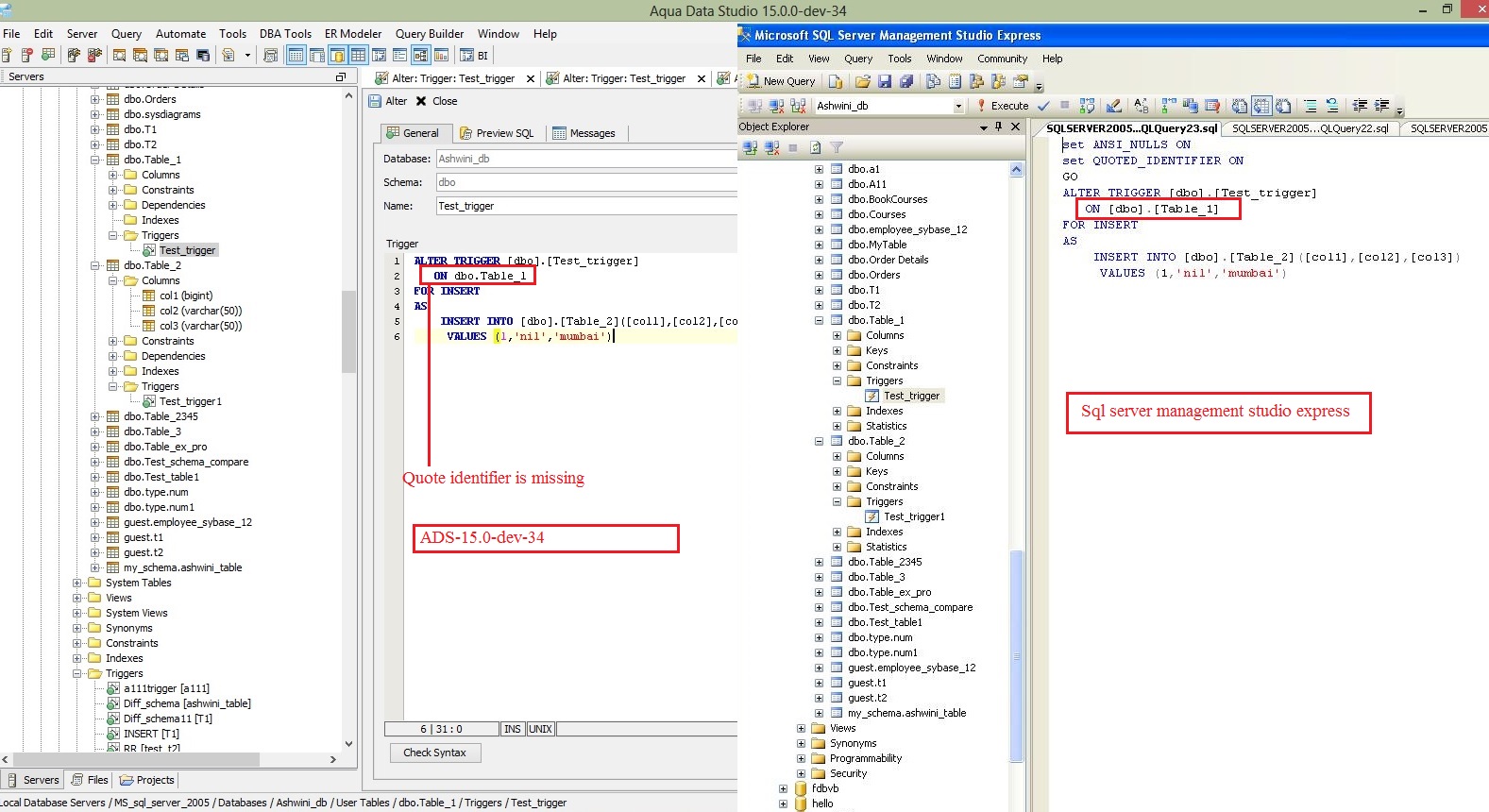Click Disconnect icon in Object Explorer toolbar
The width and height of the screenshot is (1489, 812).
click(772, 147)
